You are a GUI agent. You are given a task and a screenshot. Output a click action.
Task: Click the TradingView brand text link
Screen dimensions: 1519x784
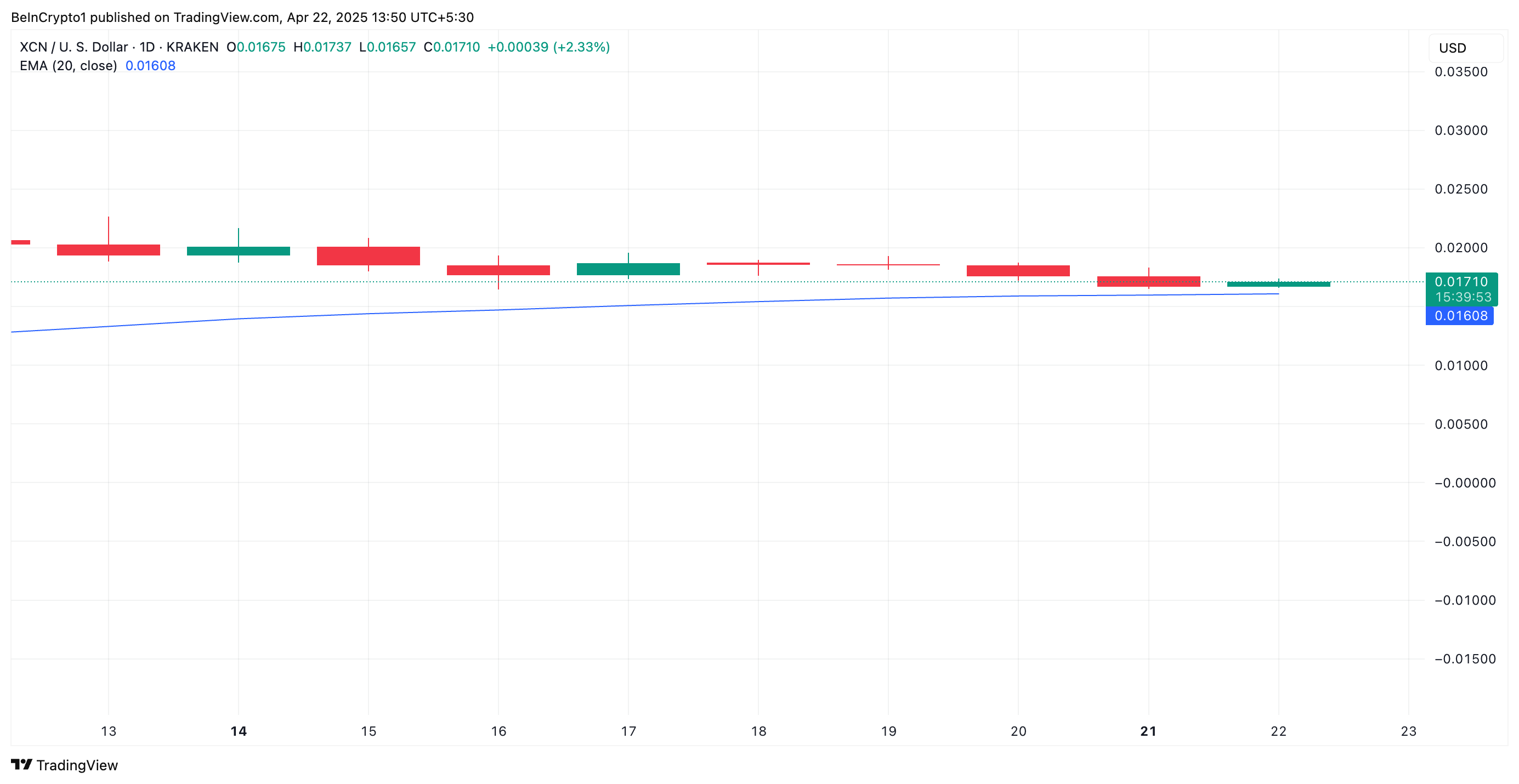click(x=77, y=765)
